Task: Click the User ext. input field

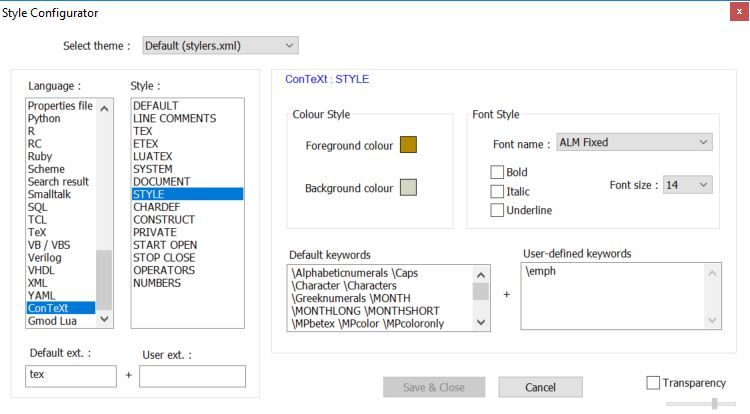Action: (x=192, y=375)
